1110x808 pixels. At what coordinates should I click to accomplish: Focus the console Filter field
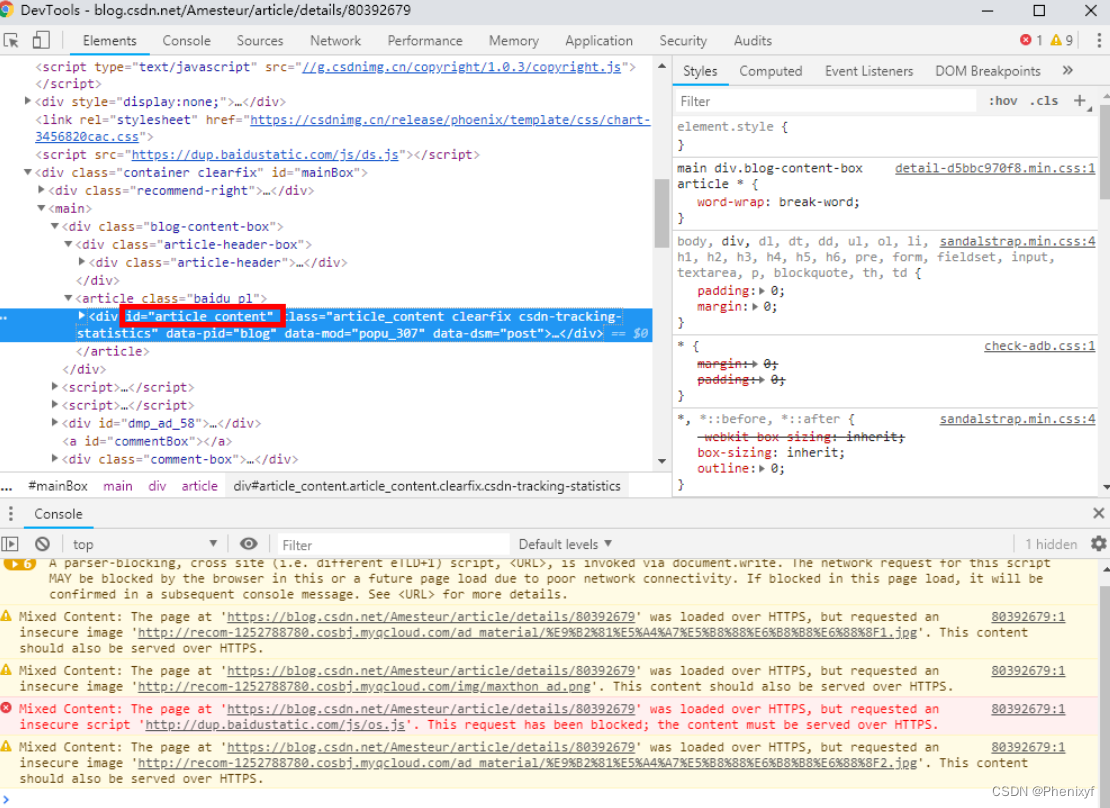393,545
